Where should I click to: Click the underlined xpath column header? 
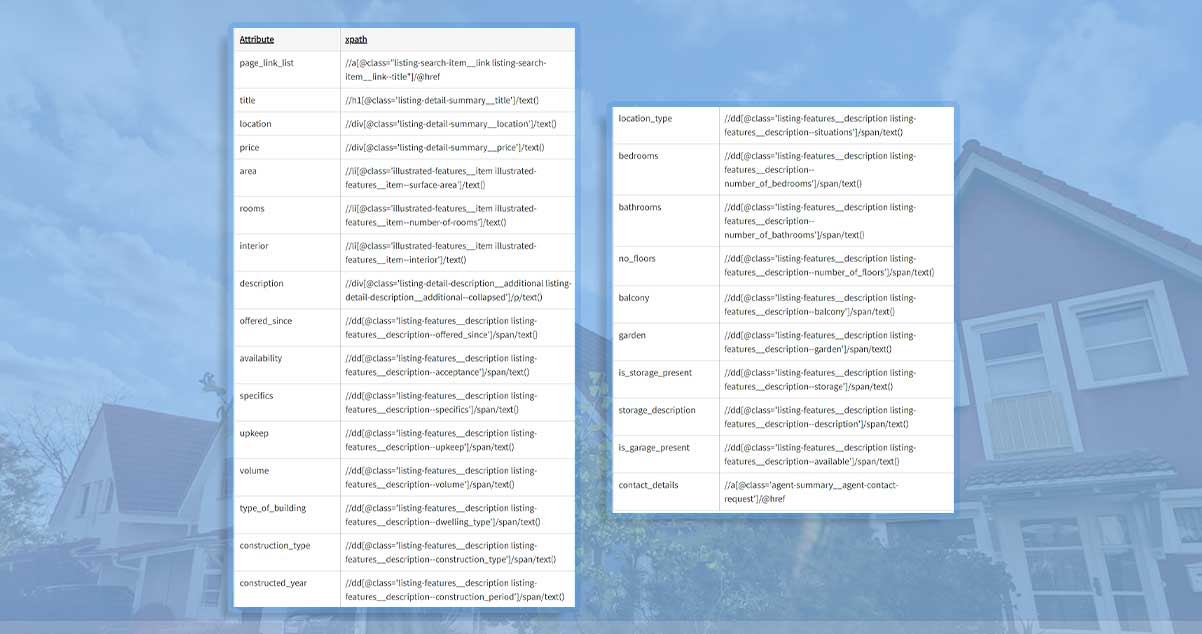[x=356, y=39]
